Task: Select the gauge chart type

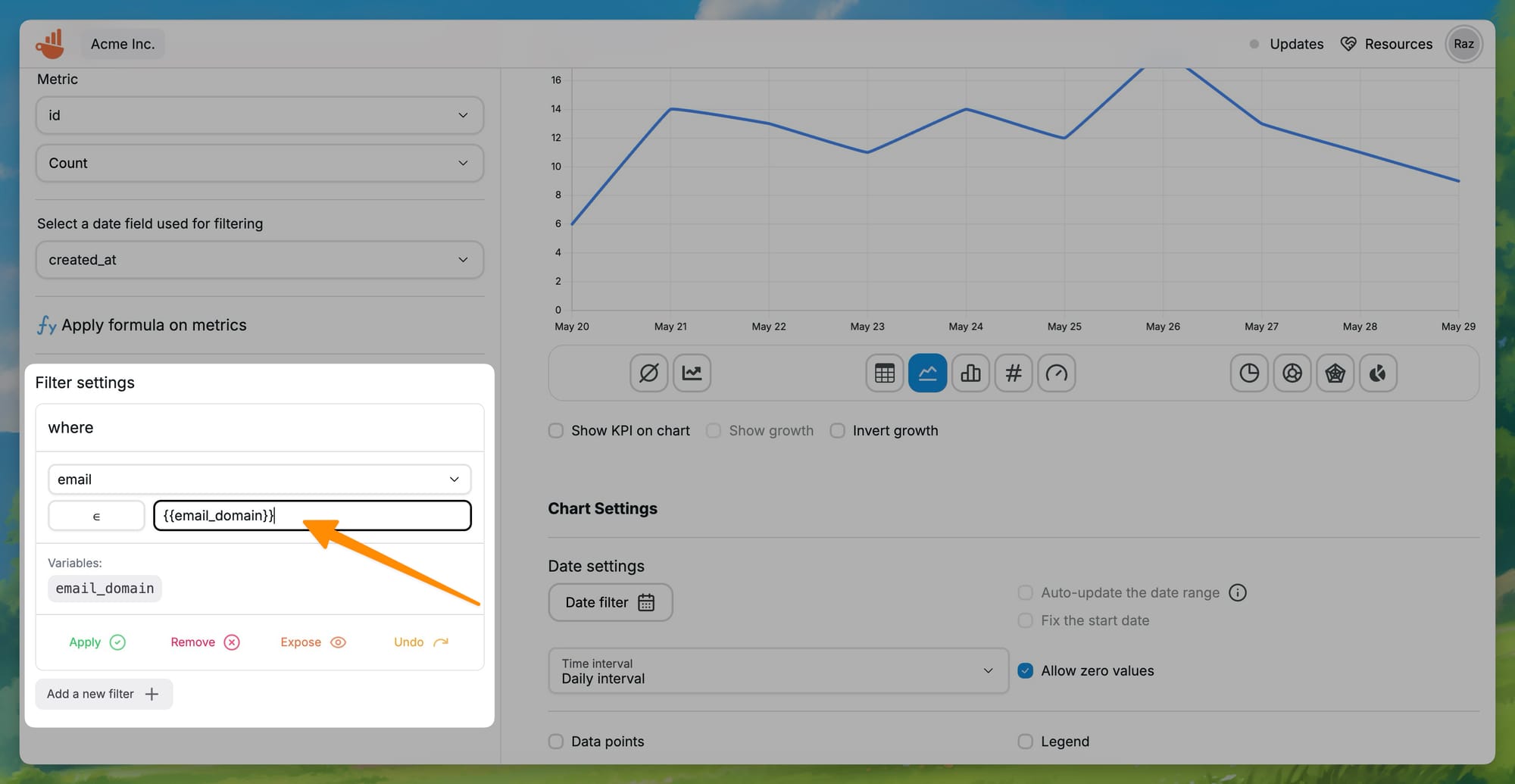Action: coord(1056,373)
